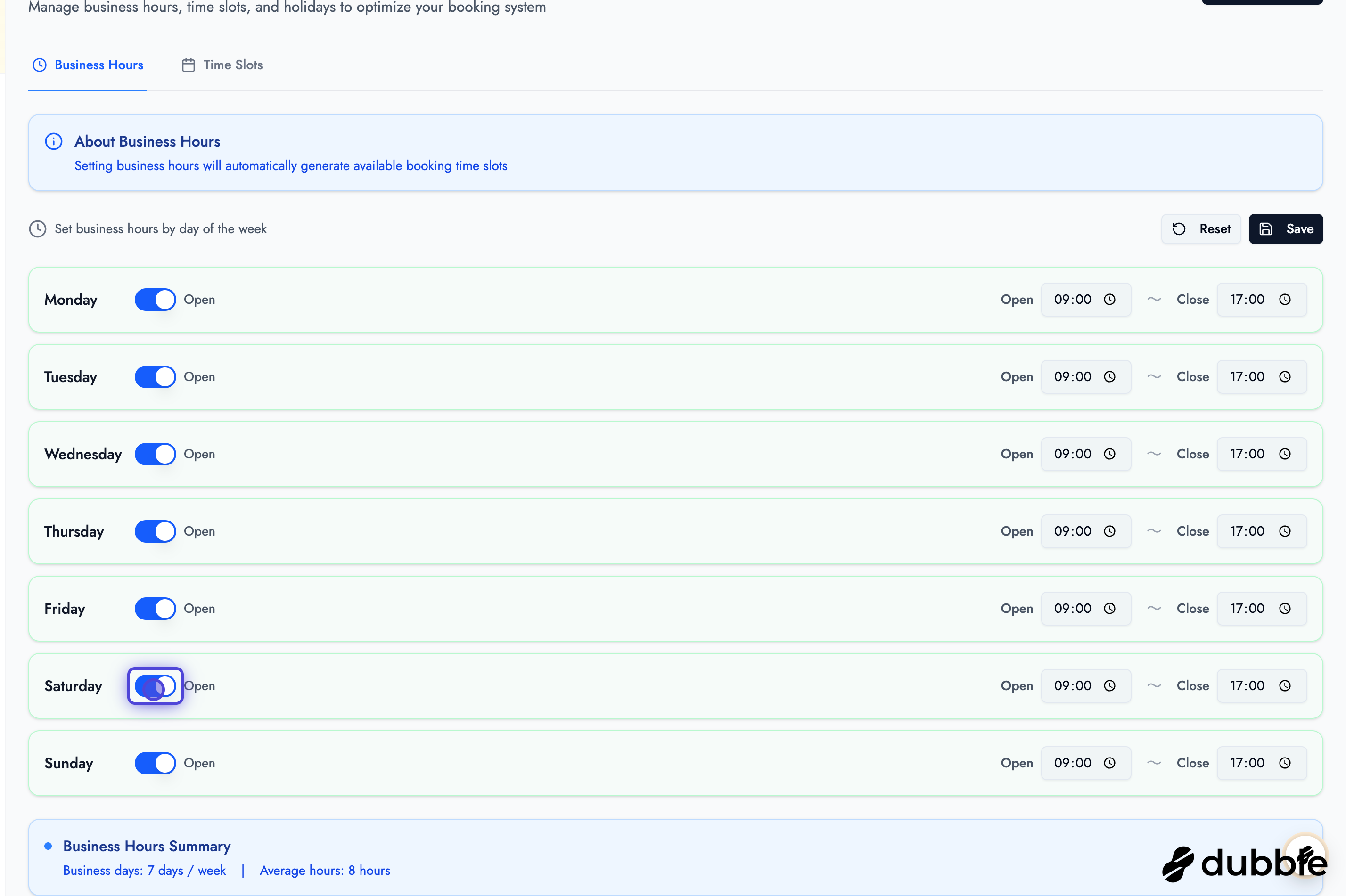Disable the Saturday business day toggle
This screenshot has width=1346, height=896.
(155, 686)
